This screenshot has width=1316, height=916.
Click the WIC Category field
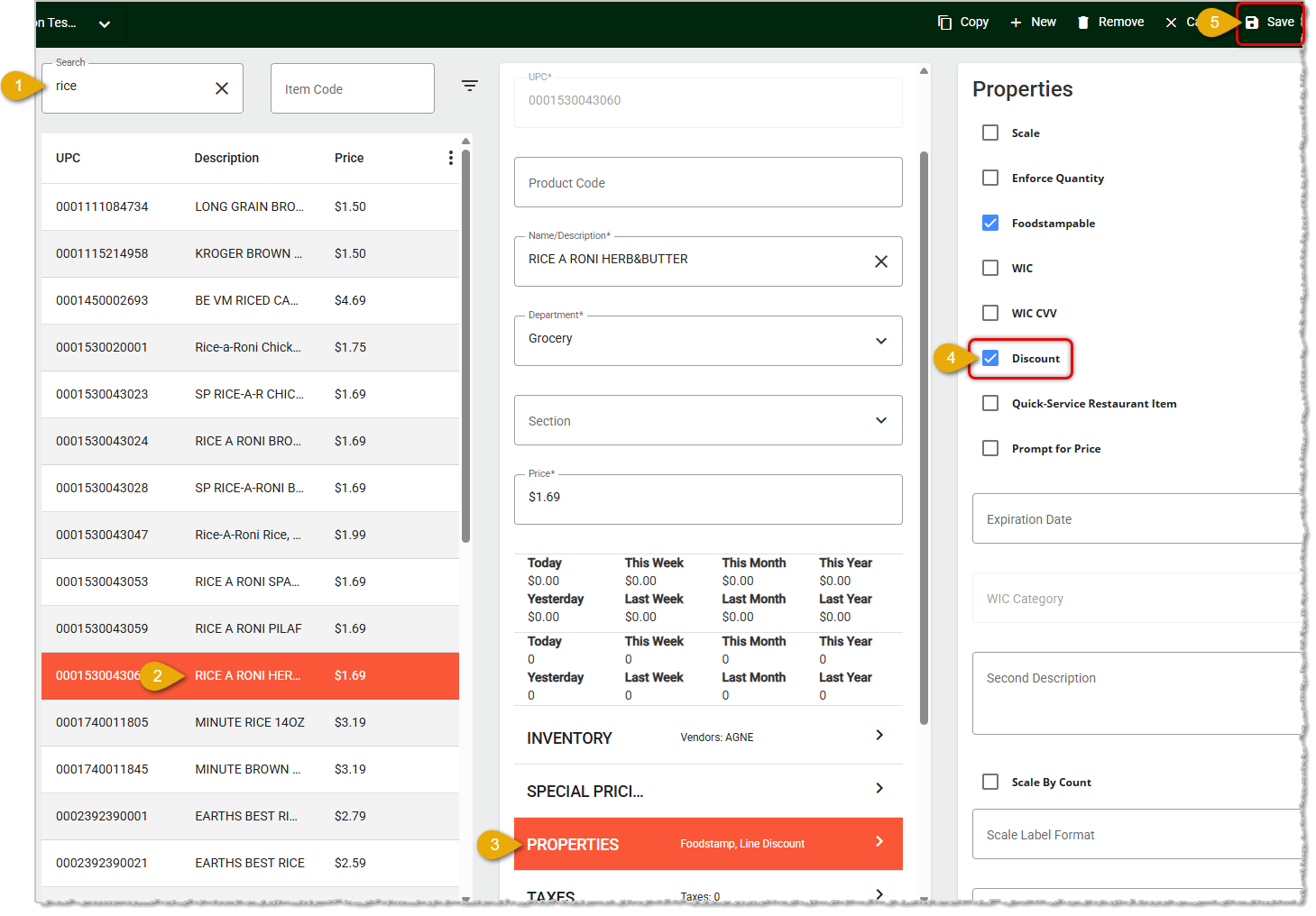point(1137,598)
